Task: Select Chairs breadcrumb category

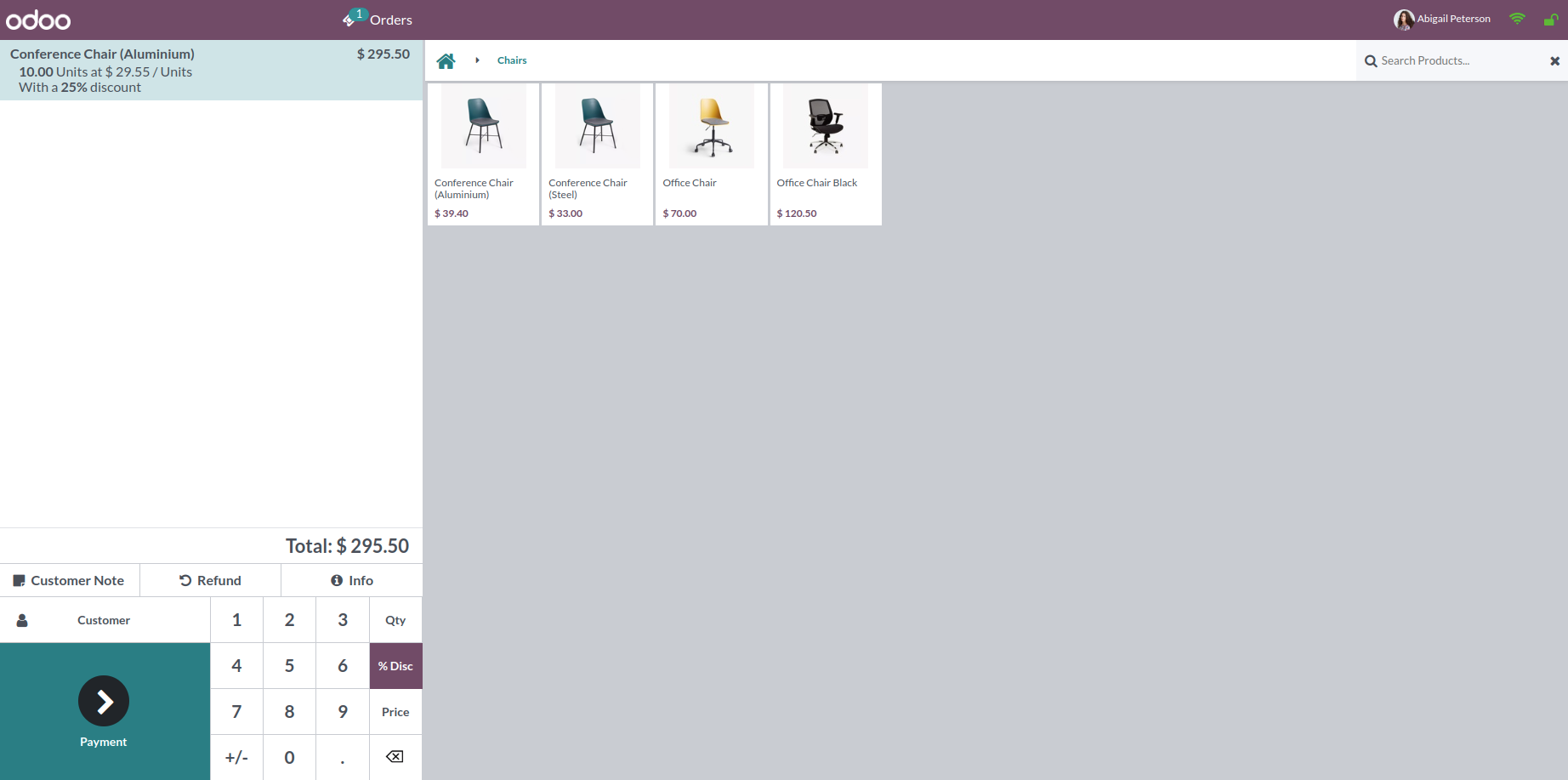Action: 512,60
